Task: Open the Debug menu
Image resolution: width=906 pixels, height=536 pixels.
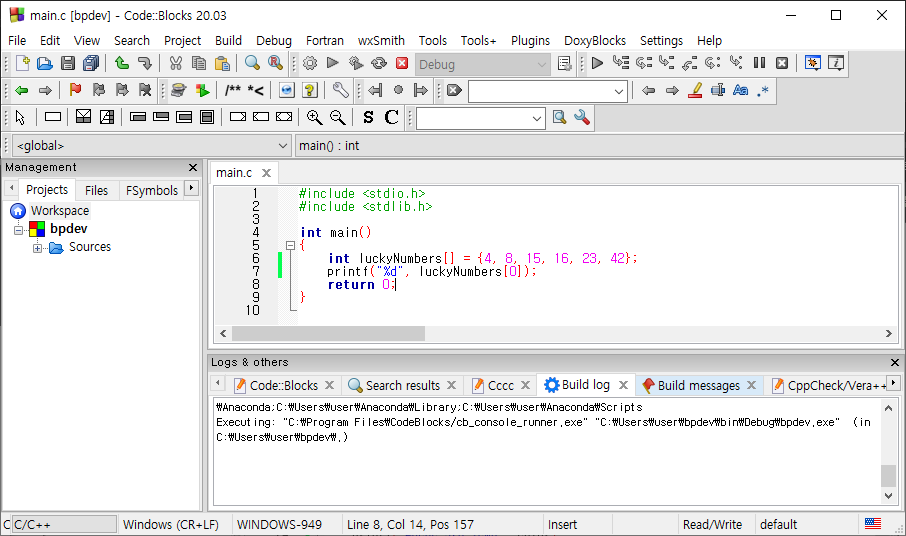Action: click(274, 40)
